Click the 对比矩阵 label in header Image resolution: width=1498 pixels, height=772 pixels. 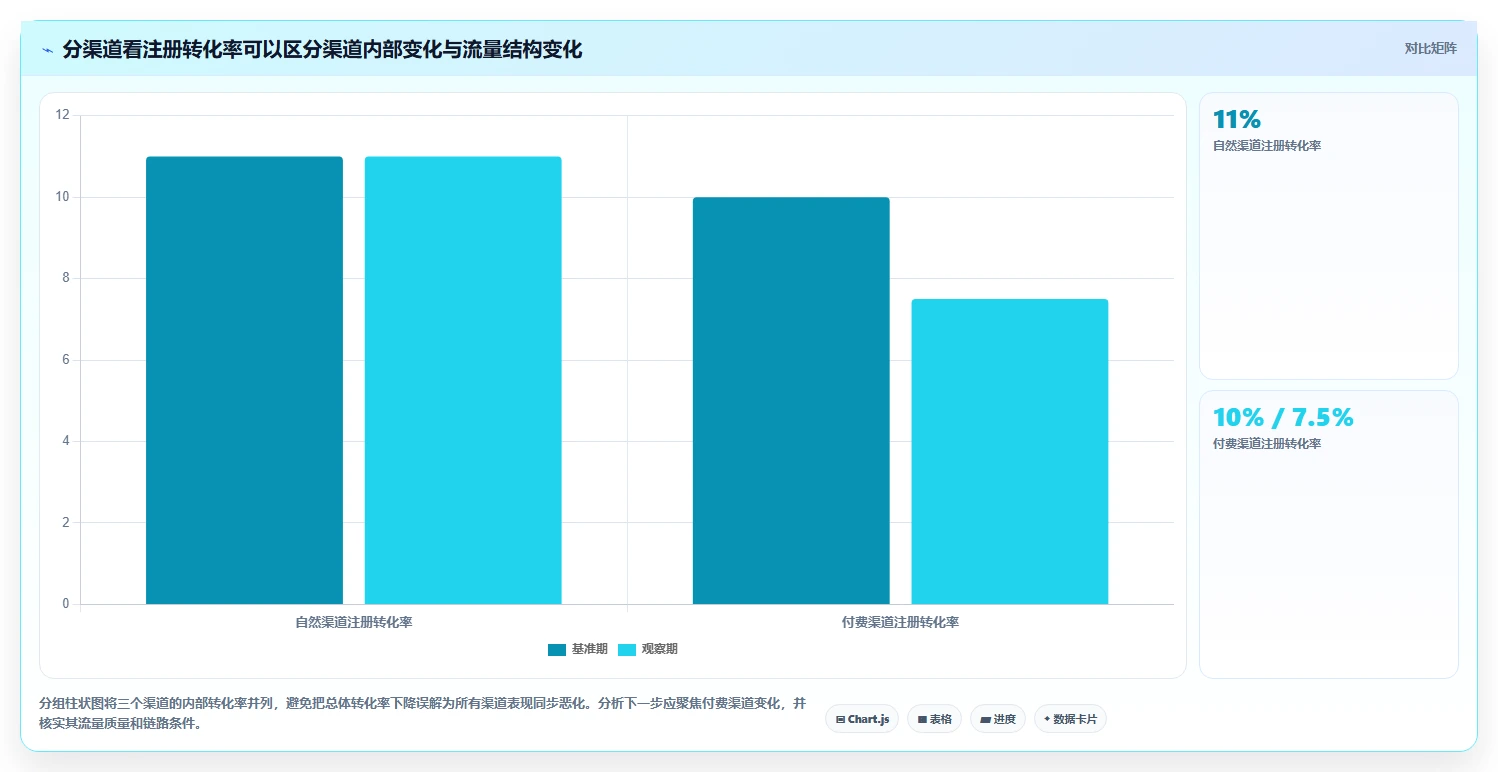tap(1431, 48)
